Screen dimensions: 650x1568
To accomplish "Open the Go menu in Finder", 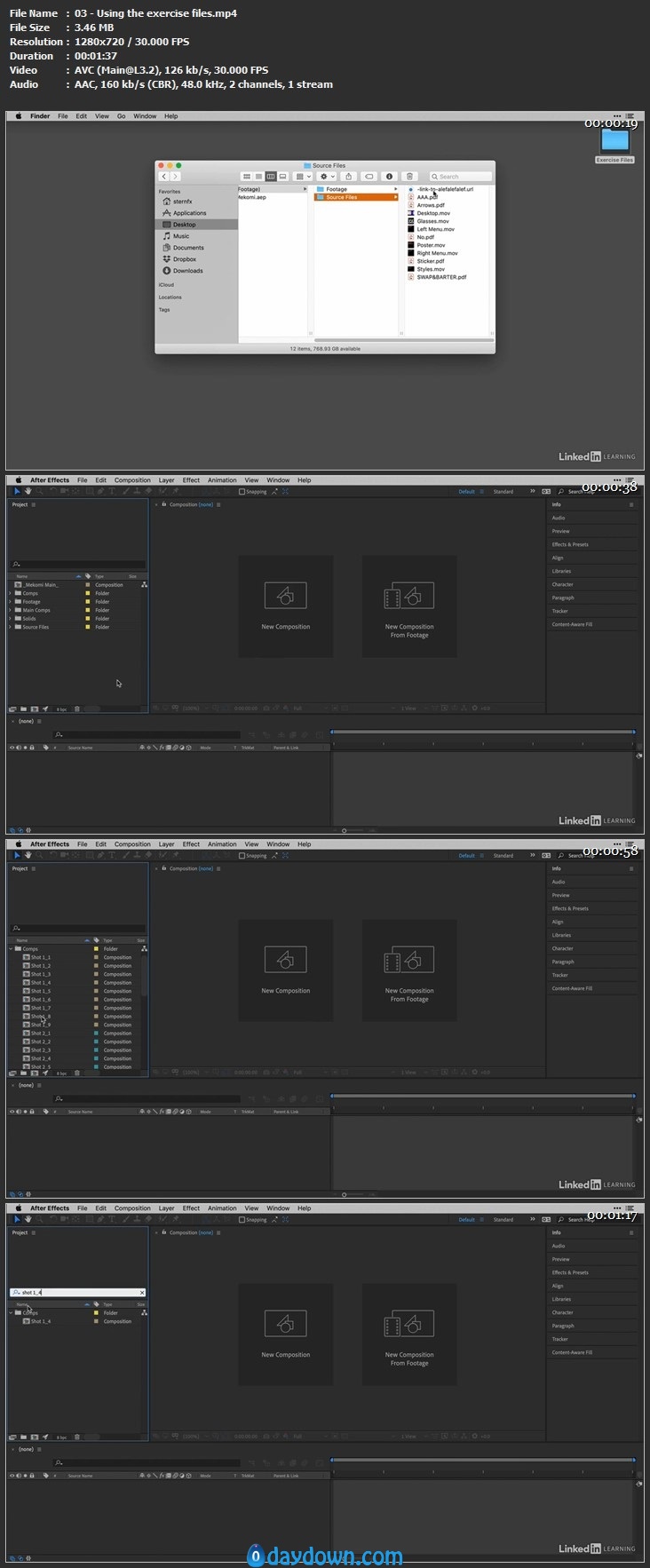I will [x=122, y=116].
